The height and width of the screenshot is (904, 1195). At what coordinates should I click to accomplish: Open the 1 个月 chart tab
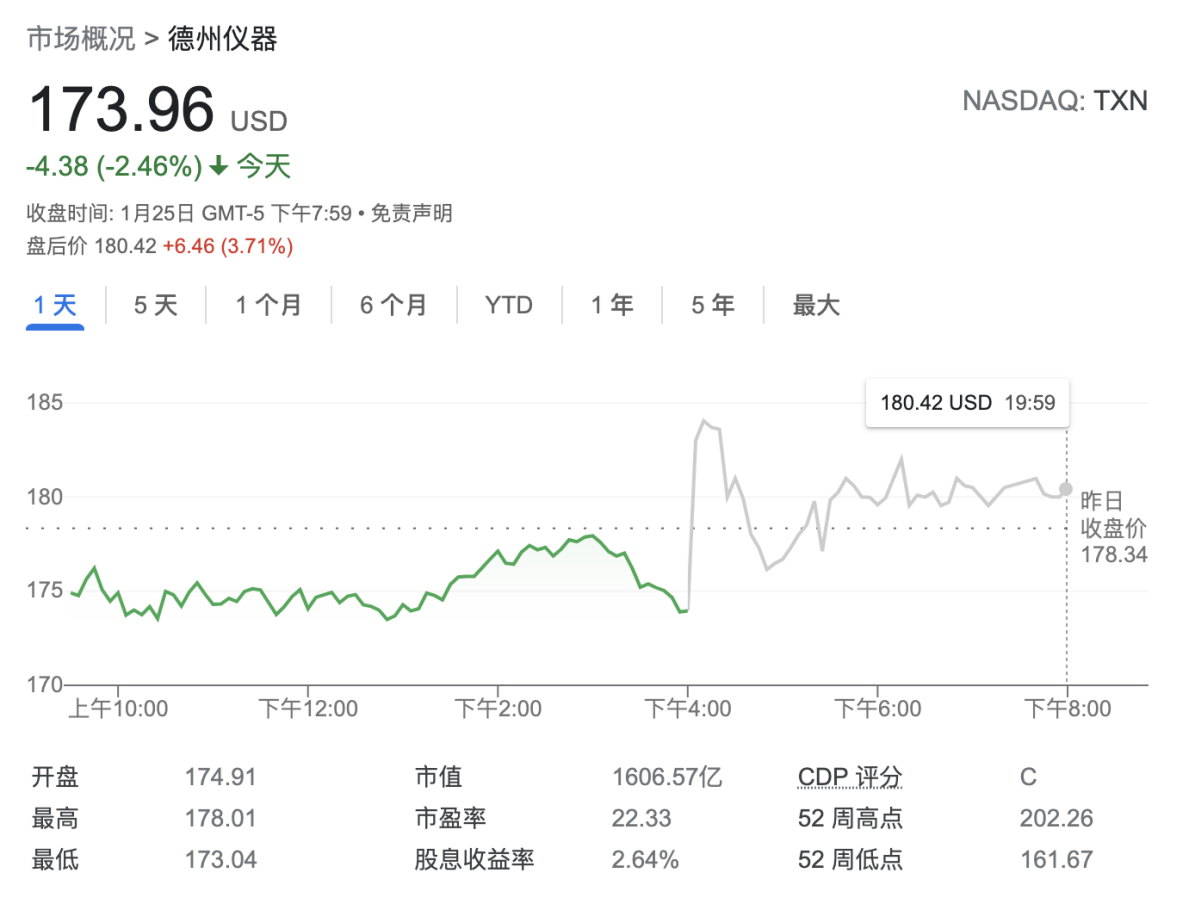pyautogui.click(x=268, y=306)
